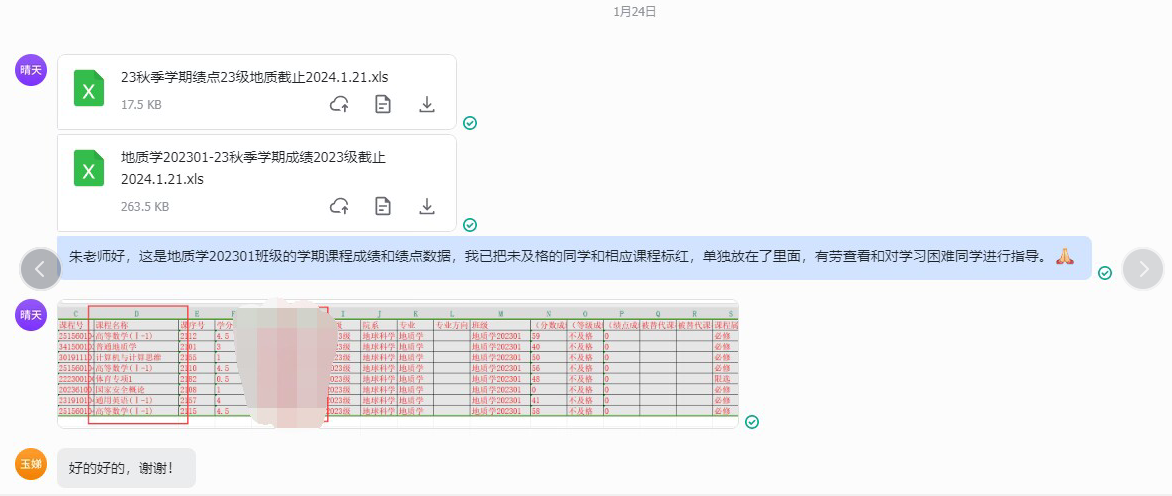Image resolution: width=1172 pixels, height=496 pixels.
Task: Open 玉娣's avatar profile
Action: [31, 464]
